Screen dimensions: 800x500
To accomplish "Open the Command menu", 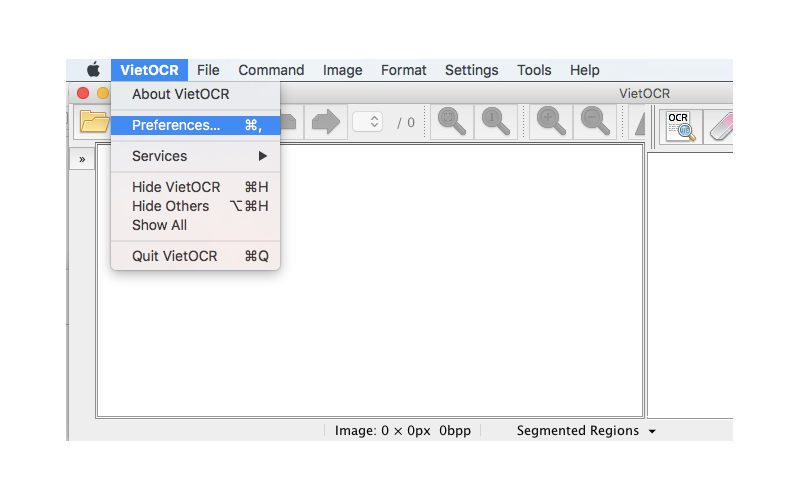I will 271,70.
